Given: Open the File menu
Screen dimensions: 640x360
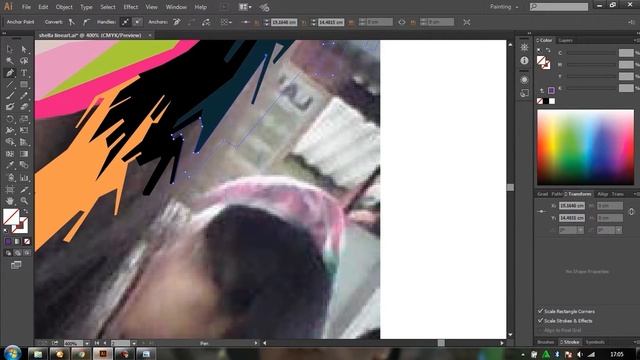Looking at the screenshot, I should [x=26, y=7].
